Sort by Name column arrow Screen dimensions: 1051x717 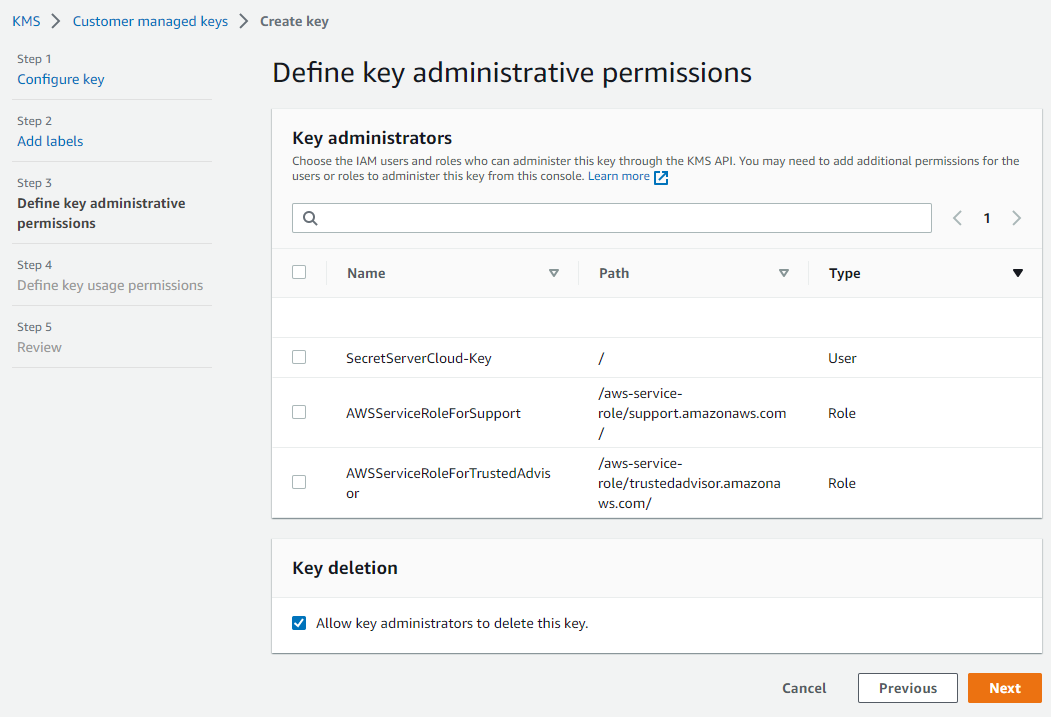[554, 273]
